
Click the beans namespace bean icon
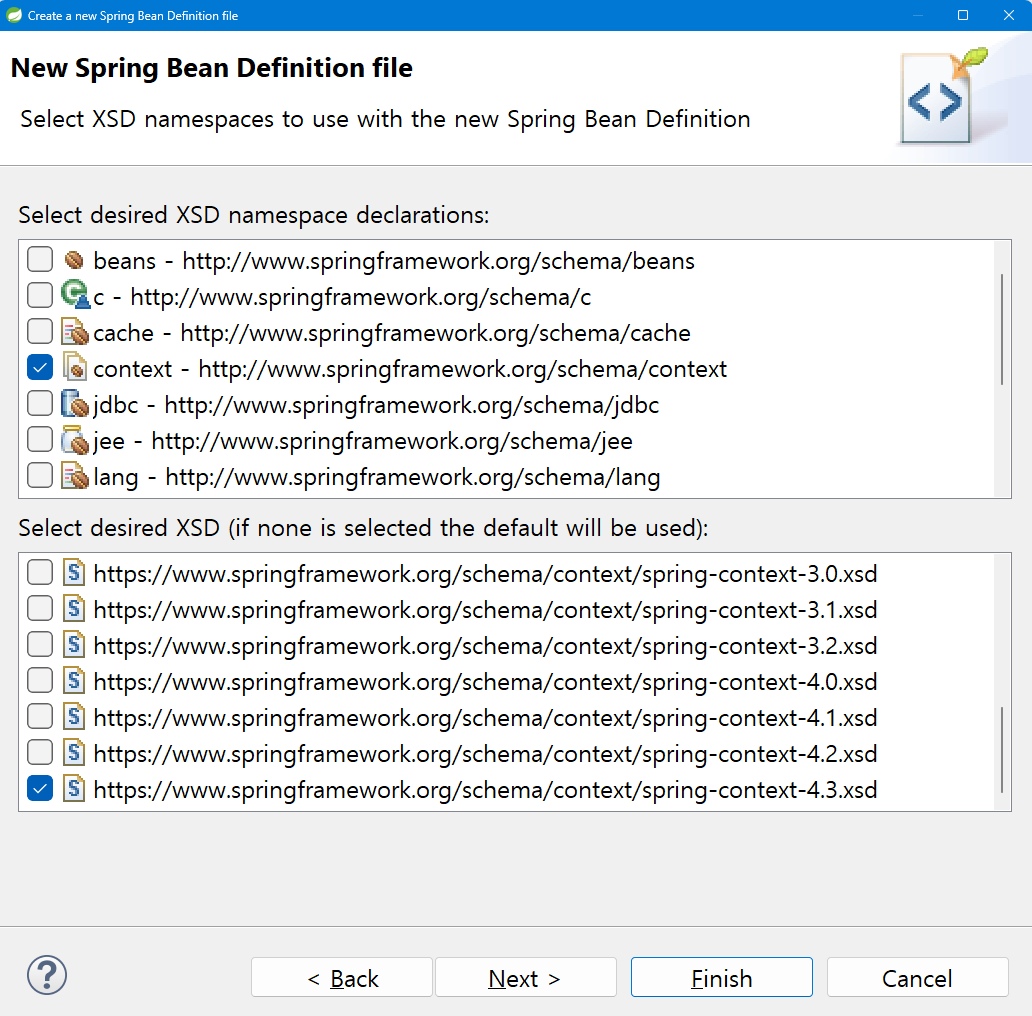pyautogui.click(x=74, y=261)
